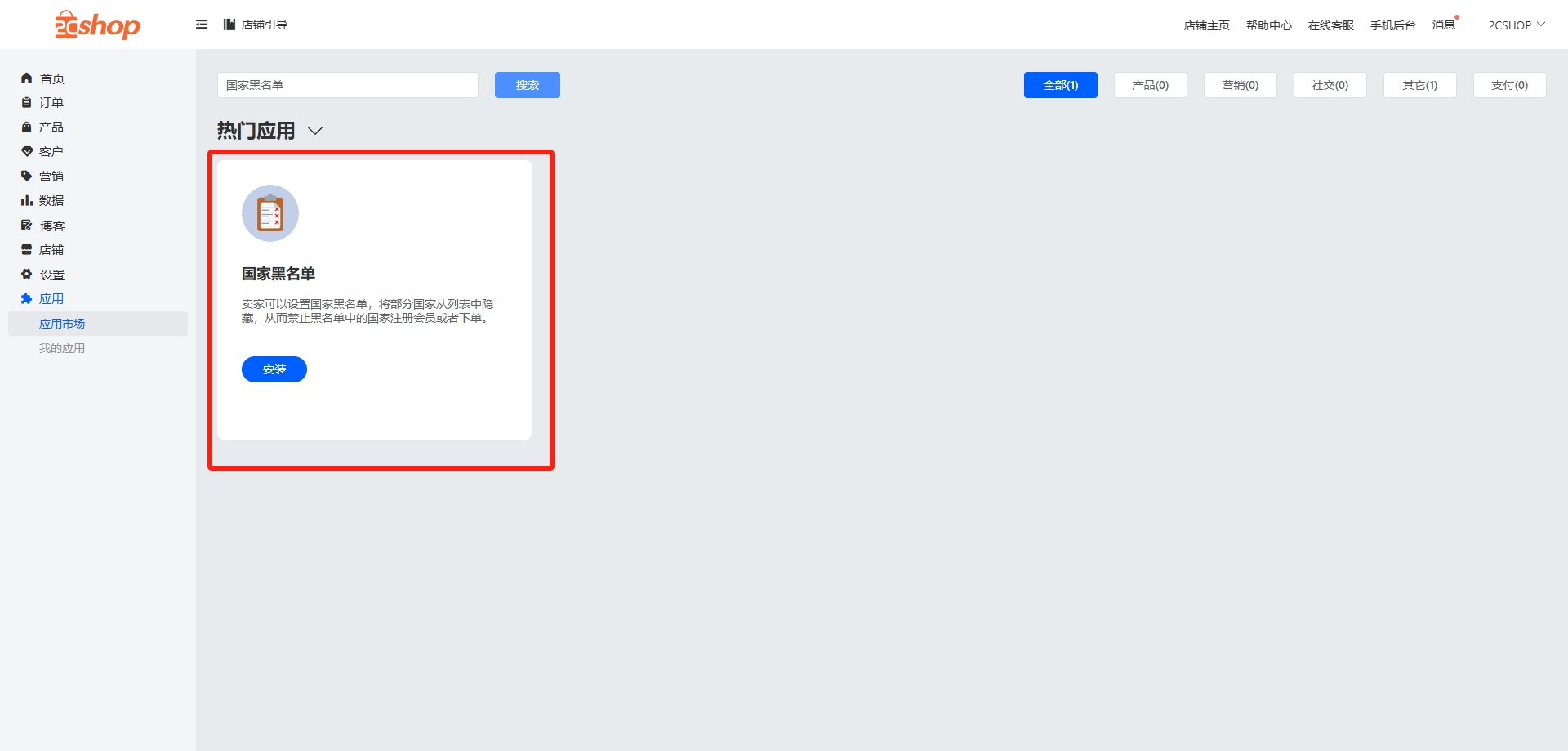Select 应用市场 submenu item
The width and height of the screenshot is (1568, 751).
click(98, 324)
